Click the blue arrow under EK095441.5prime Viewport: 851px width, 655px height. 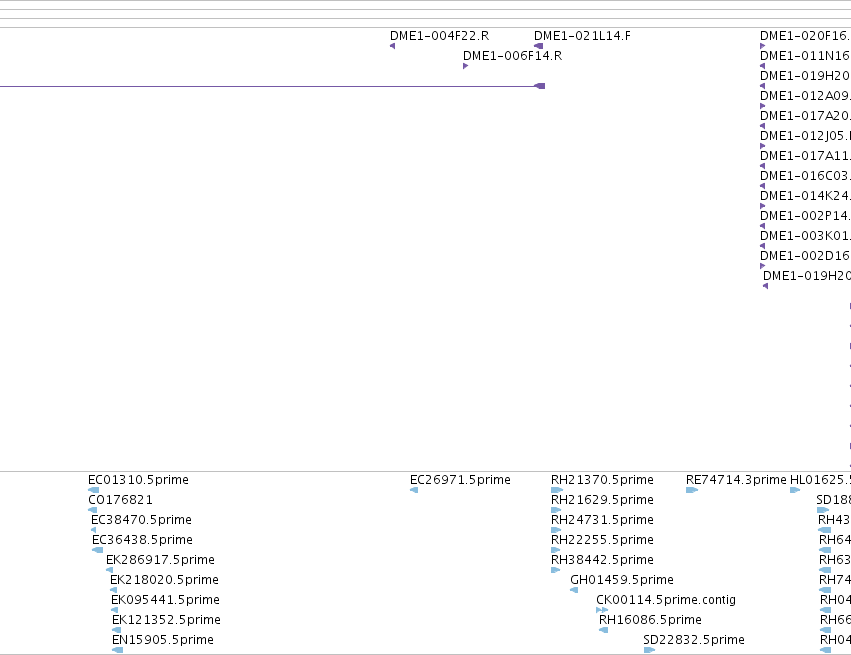click(114, 610)
